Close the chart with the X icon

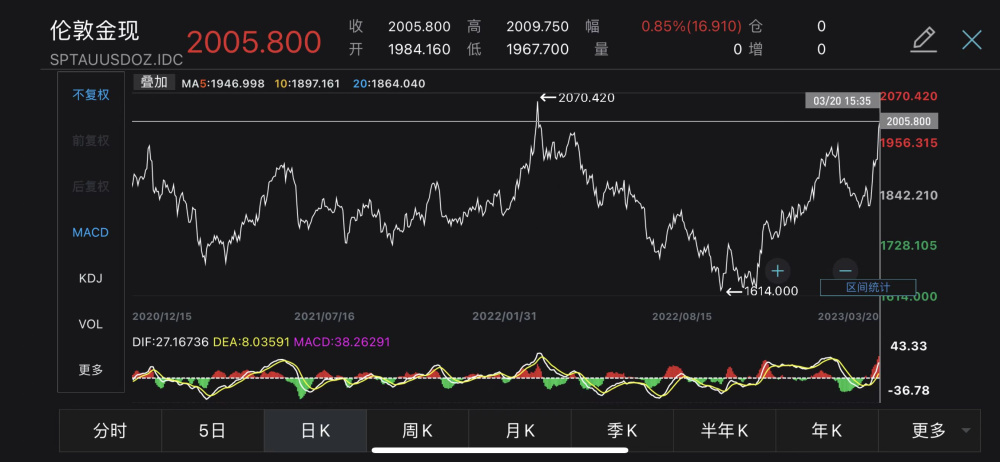tap(972, 40)
